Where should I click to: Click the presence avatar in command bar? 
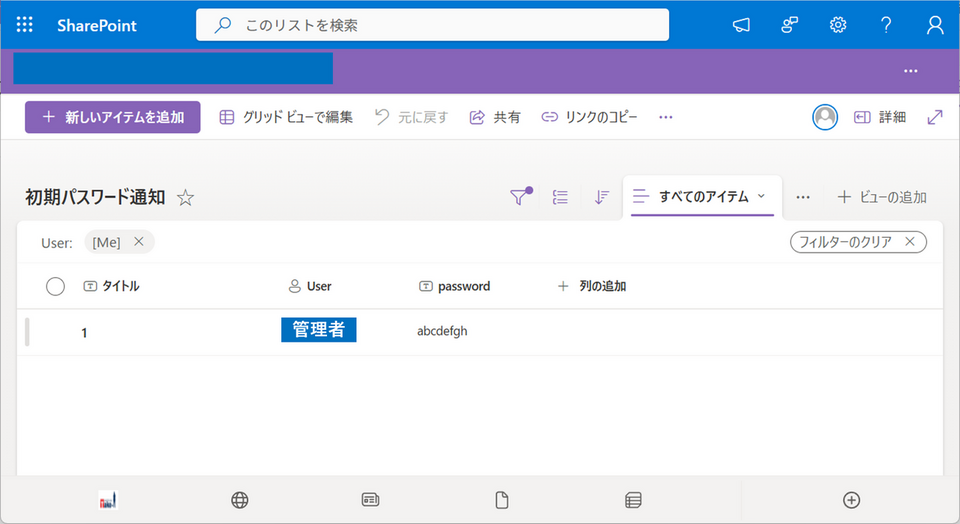pyautogui.click(x=825, y=117)
